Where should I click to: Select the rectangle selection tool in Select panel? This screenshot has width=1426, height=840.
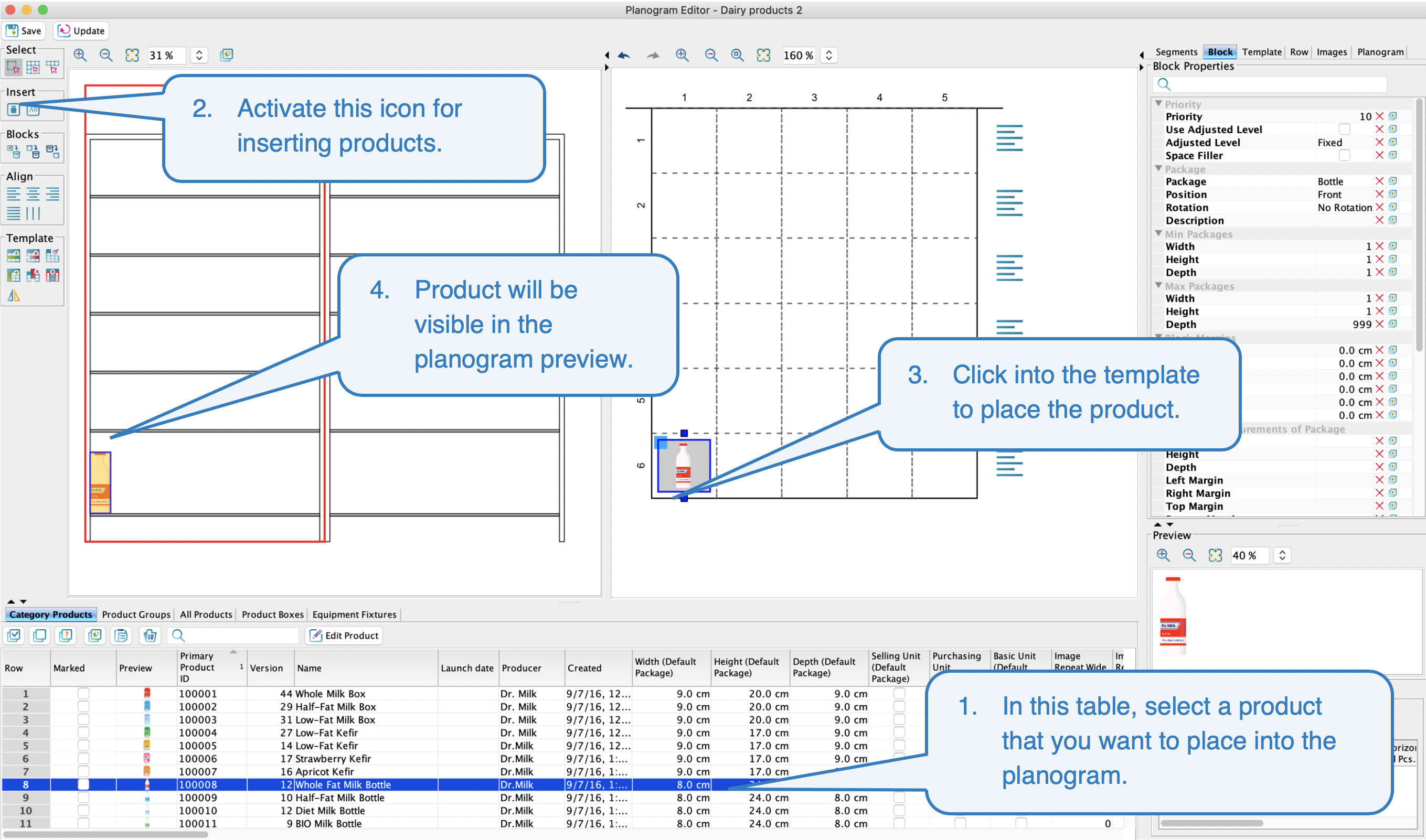pyautogui.click(x=14, y=68)
